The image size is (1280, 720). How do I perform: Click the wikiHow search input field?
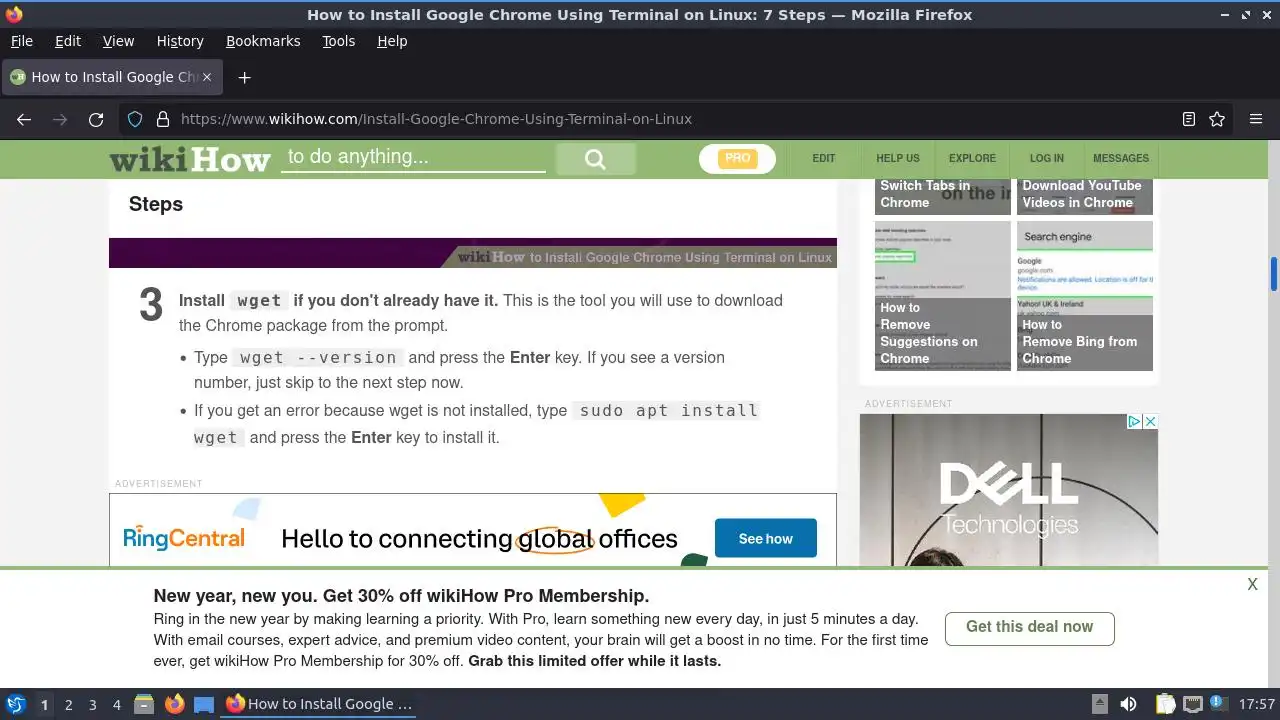[x=413, y=158]
